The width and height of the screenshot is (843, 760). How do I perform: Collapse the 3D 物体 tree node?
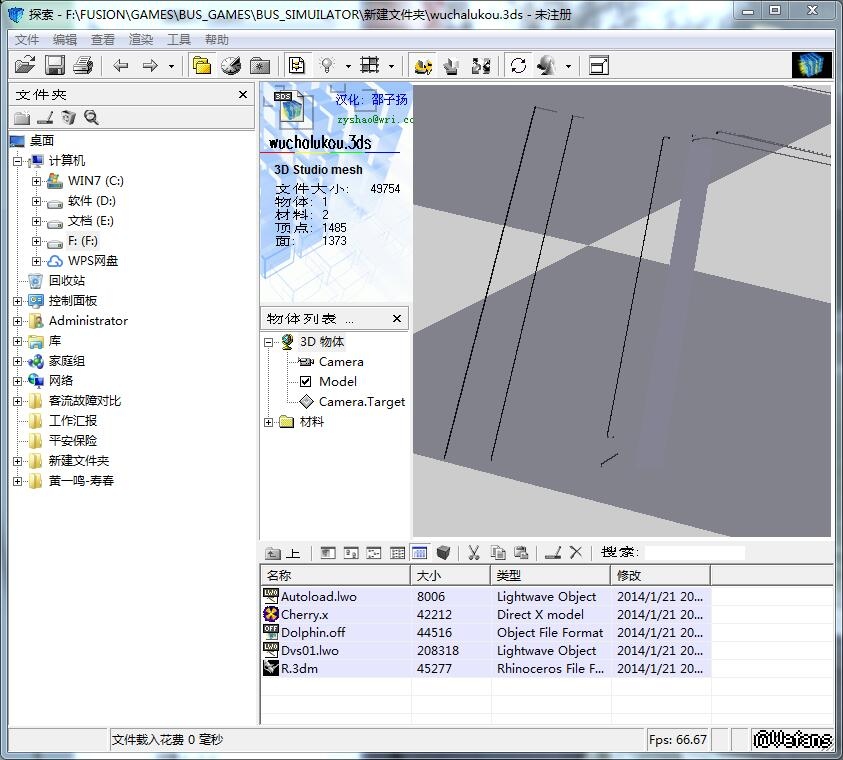[x=268, y=342]
